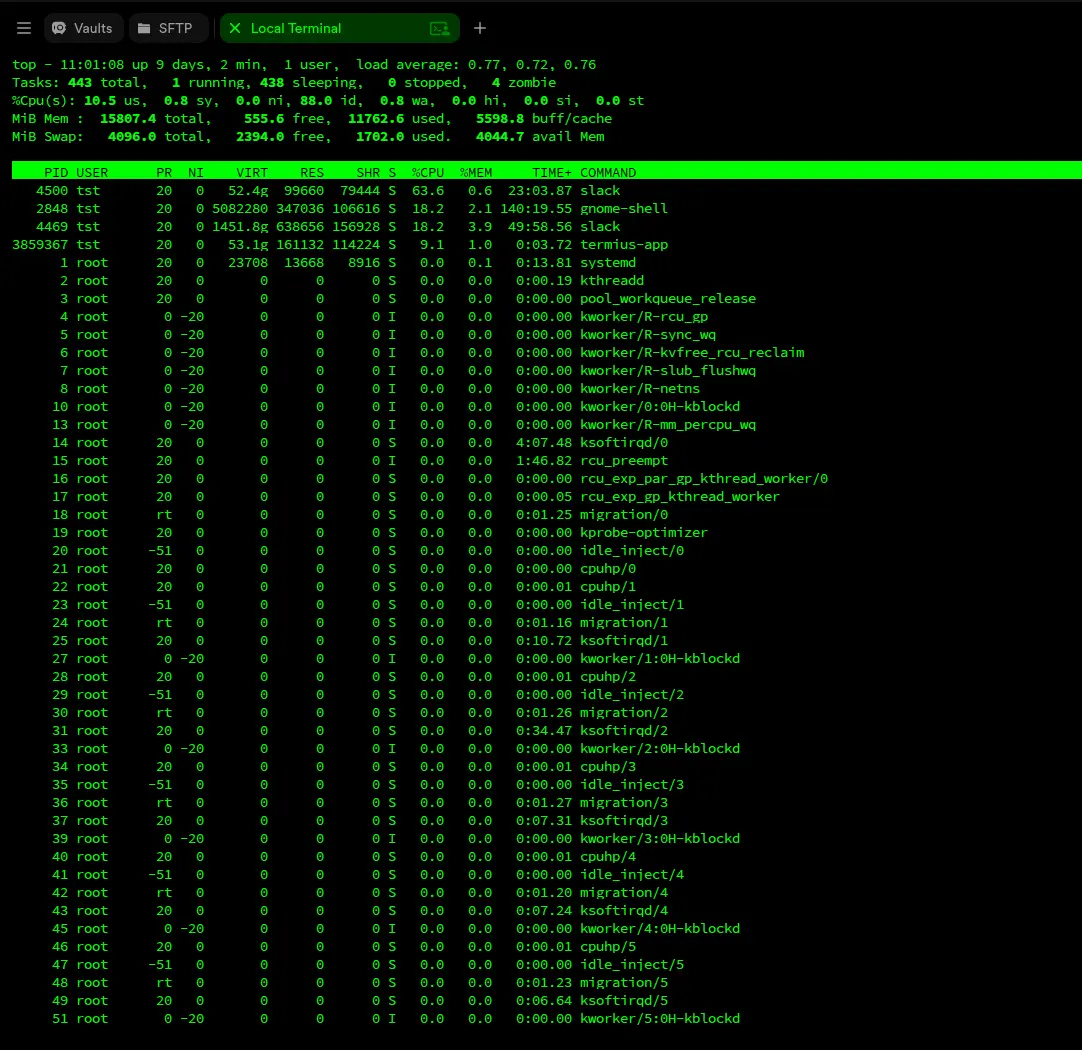Click the load average value 0.77
The width and height of the screenshot is (1082, 1050).
pyautogui.click(x=484, y=65)
